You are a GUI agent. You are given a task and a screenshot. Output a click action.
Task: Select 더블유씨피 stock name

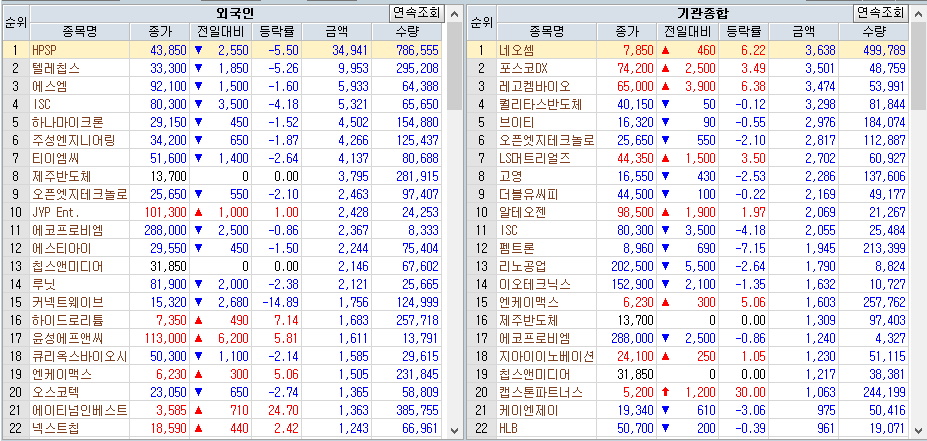pyautogui.click(x=529, y=194)
